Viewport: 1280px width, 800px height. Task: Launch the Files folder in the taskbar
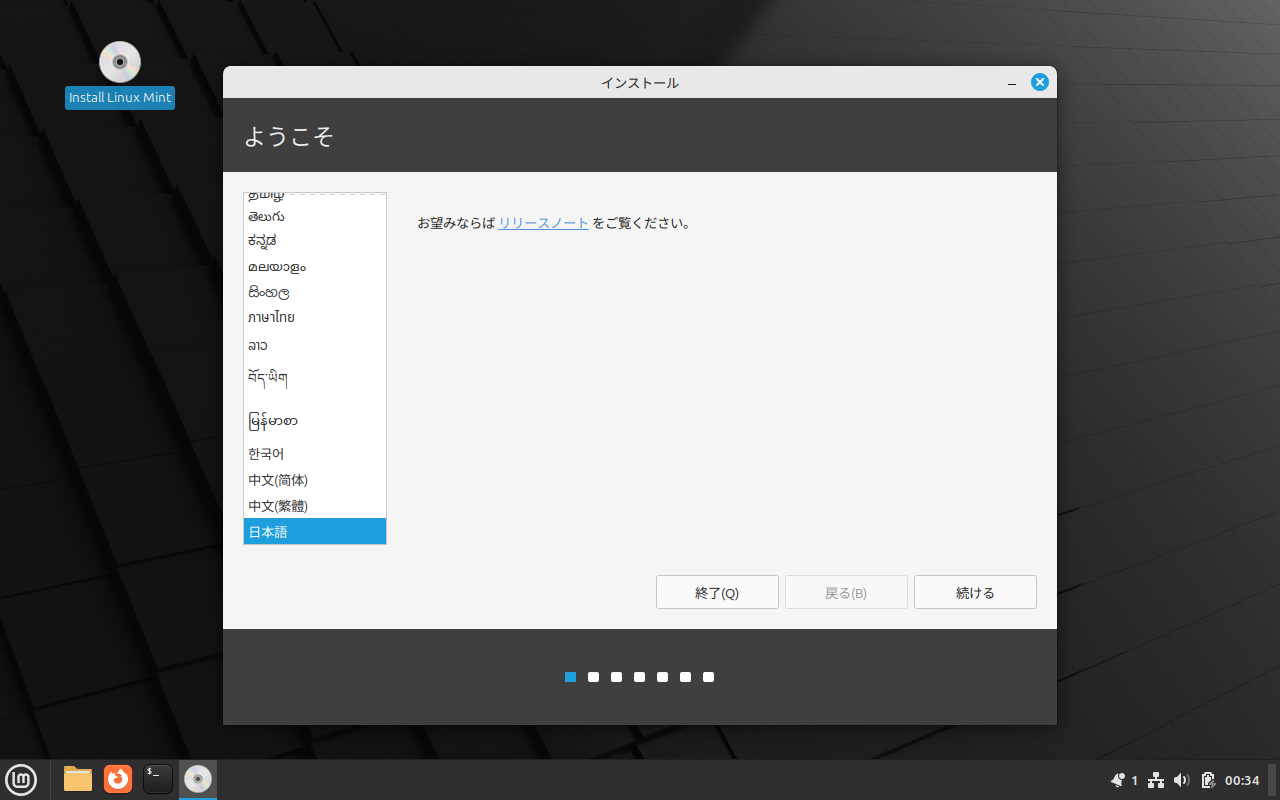(x=78, y=779)
